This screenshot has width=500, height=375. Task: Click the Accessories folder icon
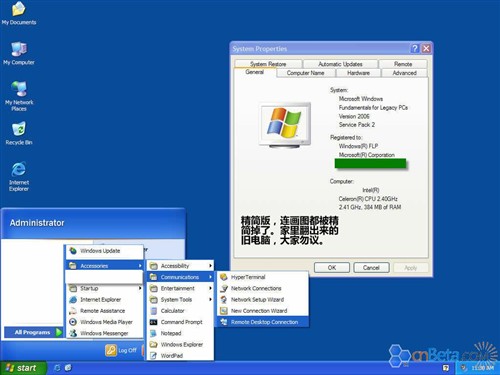coord(73,266)
